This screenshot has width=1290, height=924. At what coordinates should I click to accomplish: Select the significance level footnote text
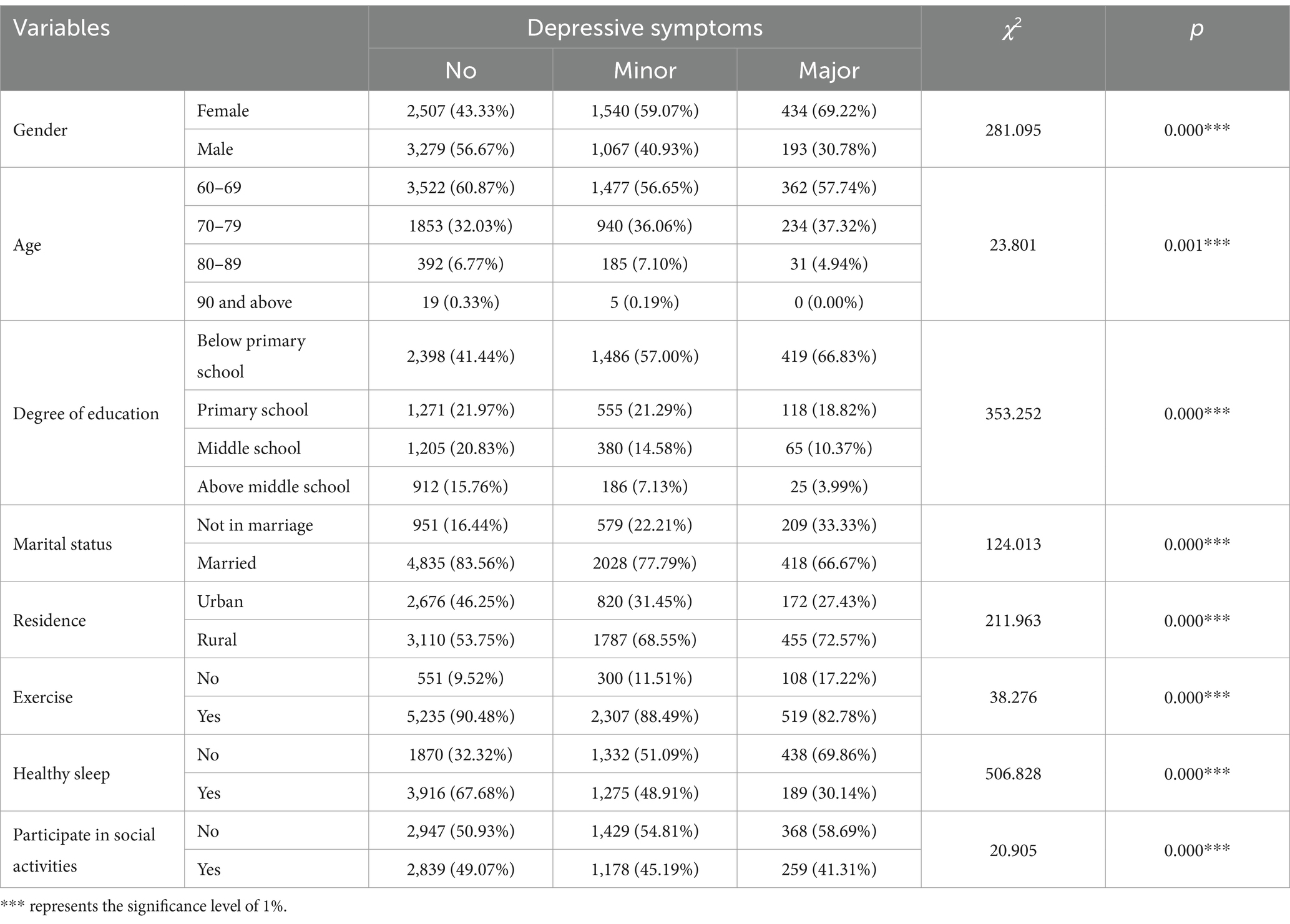pos(144,907)
